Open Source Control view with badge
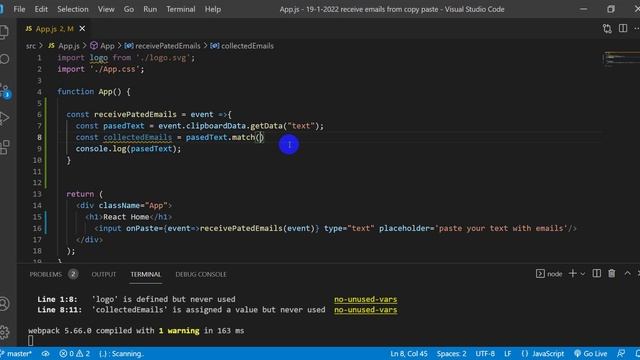The height and width of the screenshot is (360, 640). click(x=5, y=91)
